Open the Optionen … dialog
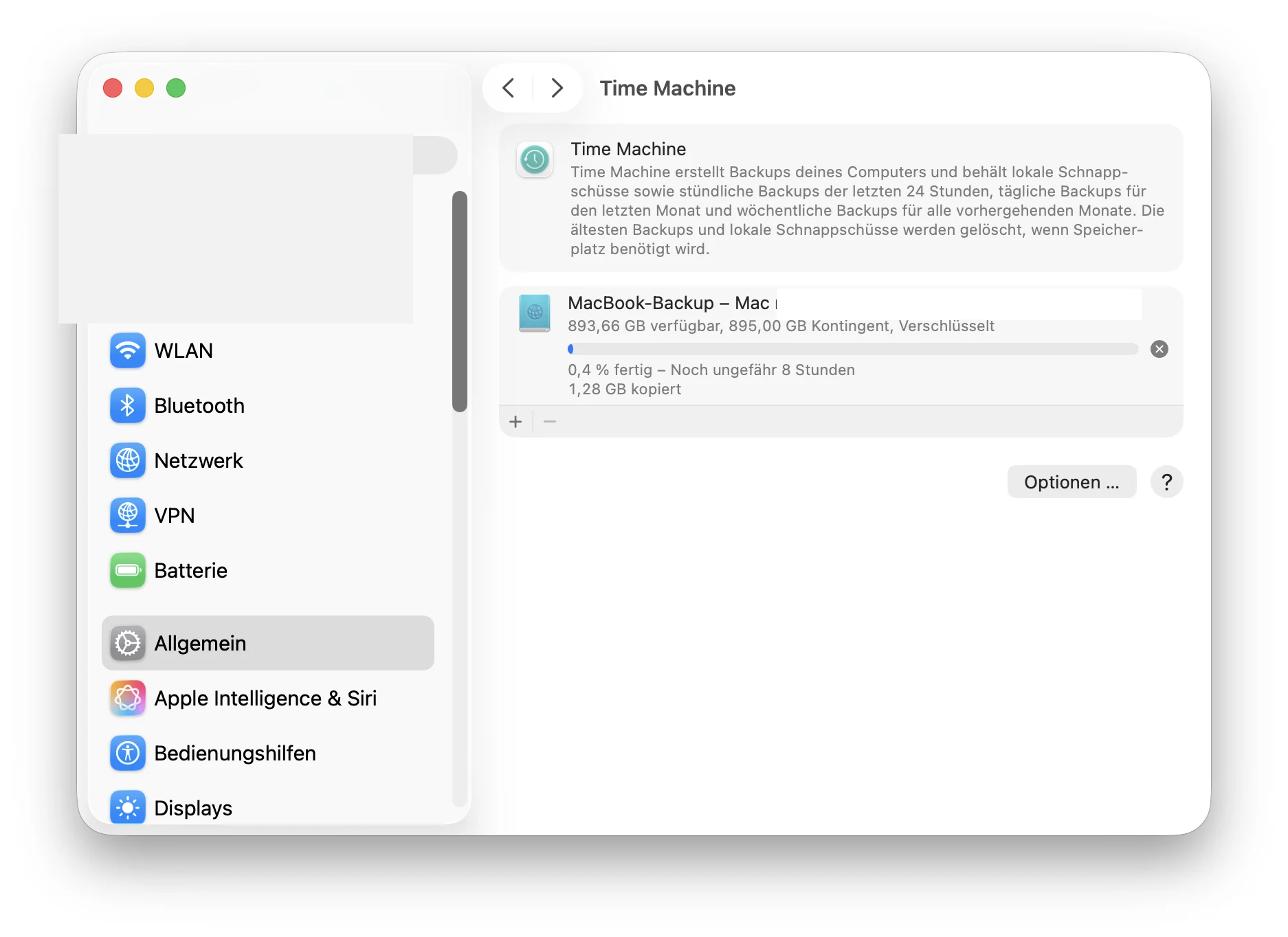1288x937 pixels. click(1072, 482)
